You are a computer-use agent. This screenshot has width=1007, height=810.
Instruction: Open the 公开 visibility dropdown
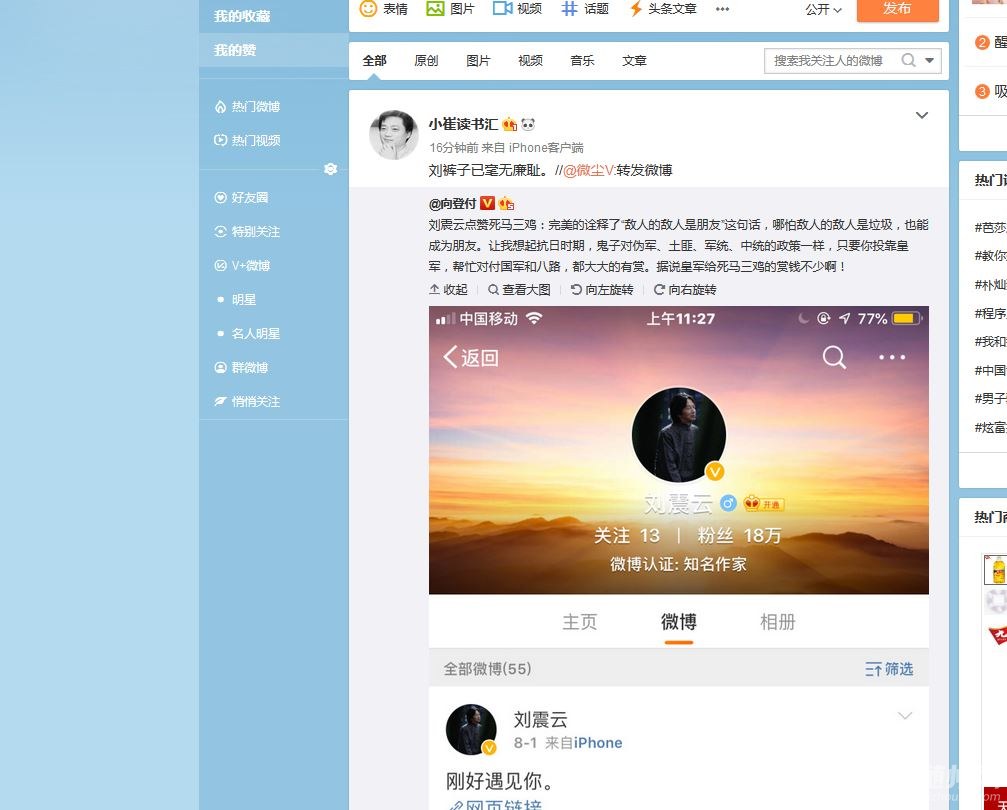[x=823, y=10]
